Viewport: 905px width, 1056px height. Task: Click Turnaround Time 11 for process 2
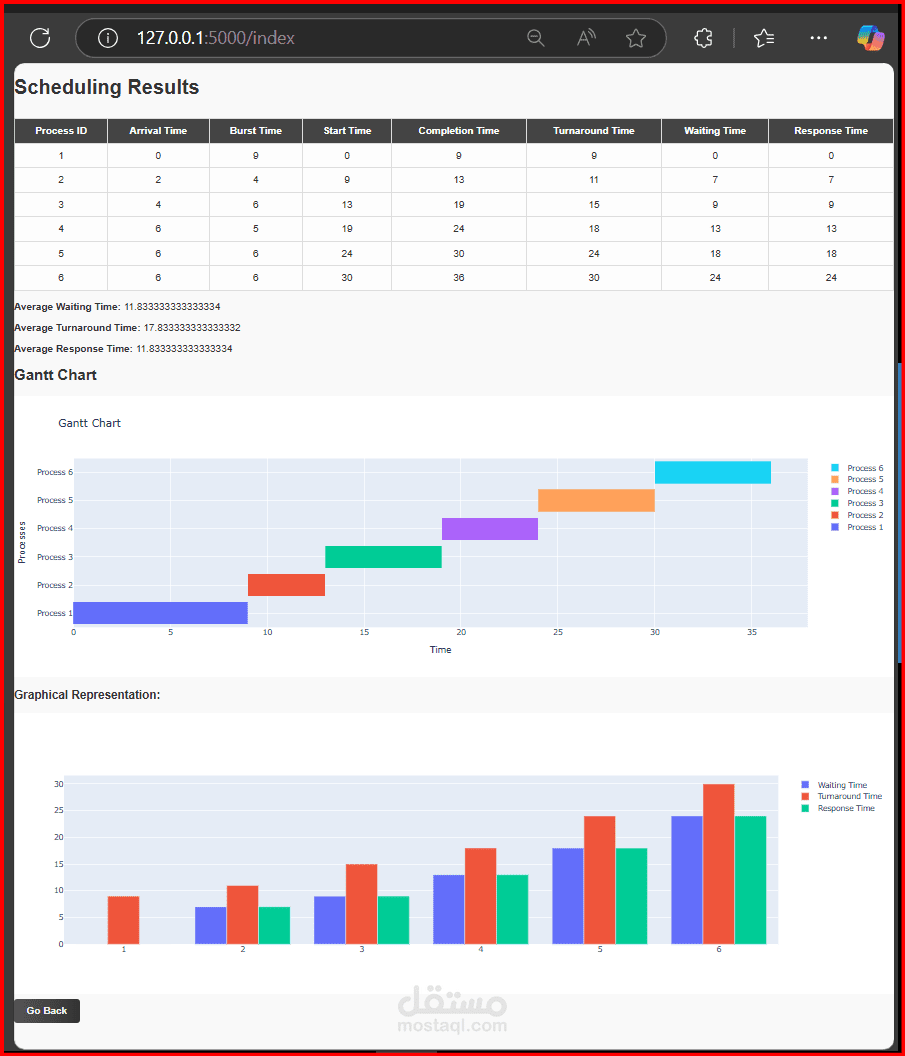(x=594, y=180)
